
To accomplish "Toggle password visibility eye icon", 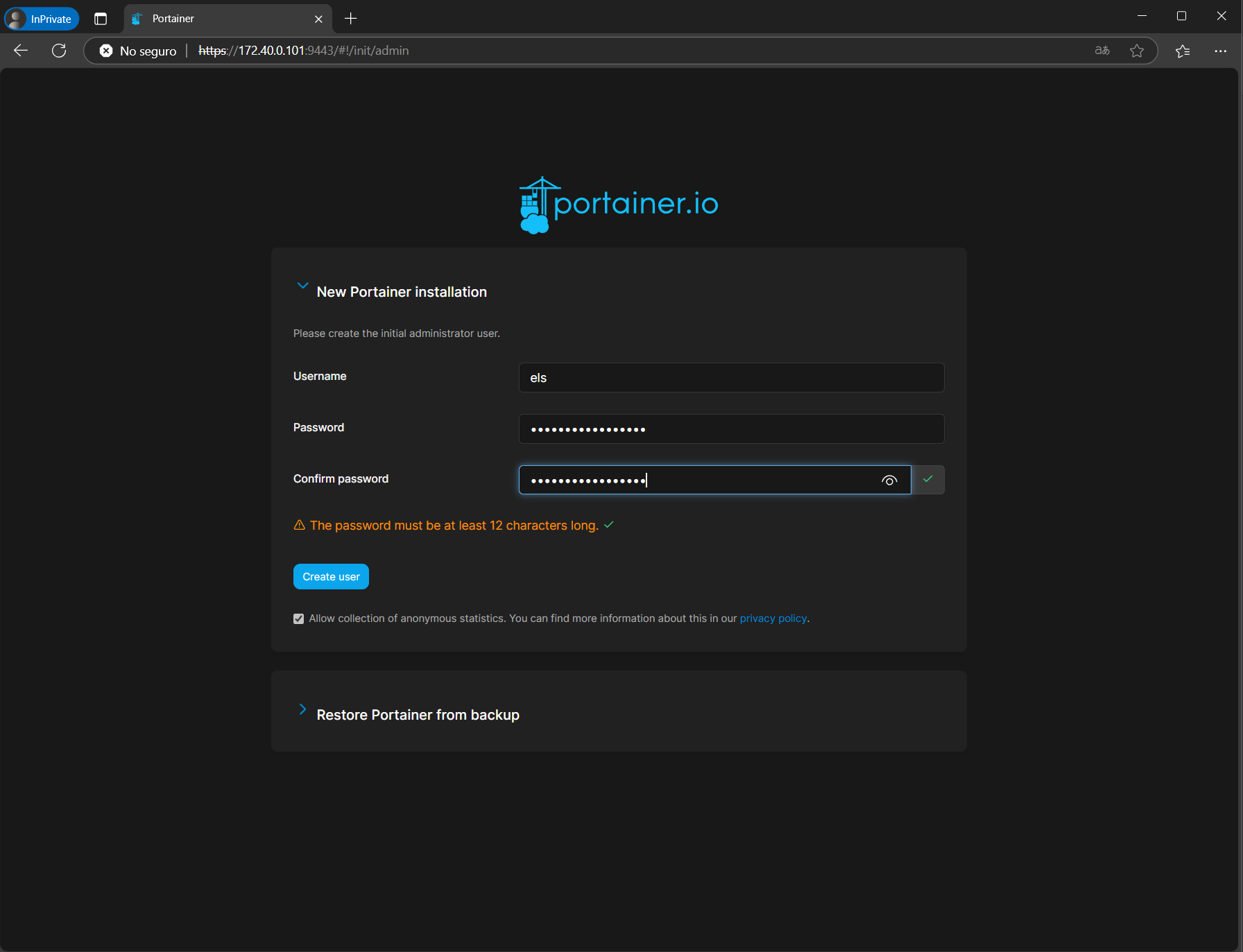I will (x=889, y=480).
